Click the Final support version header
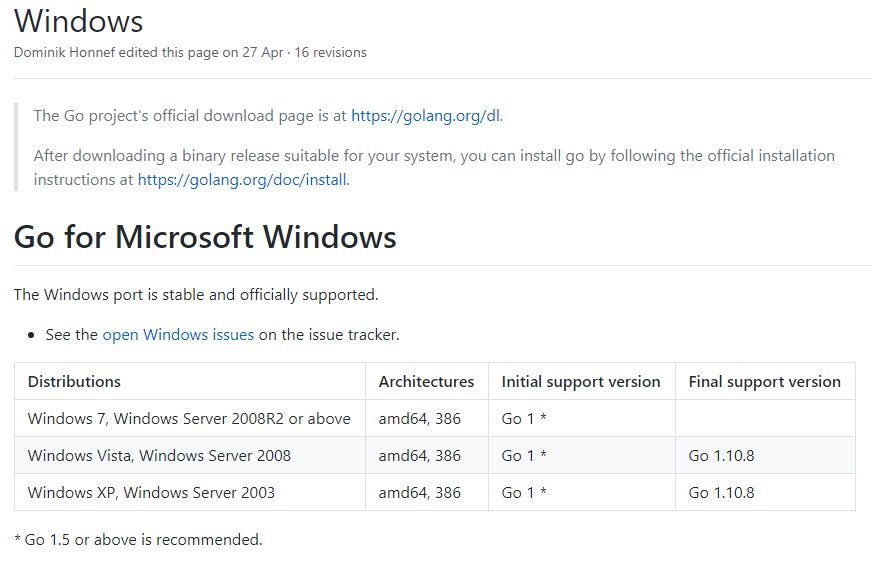This screenshot has height=568, width=872. tap(764, 381)
